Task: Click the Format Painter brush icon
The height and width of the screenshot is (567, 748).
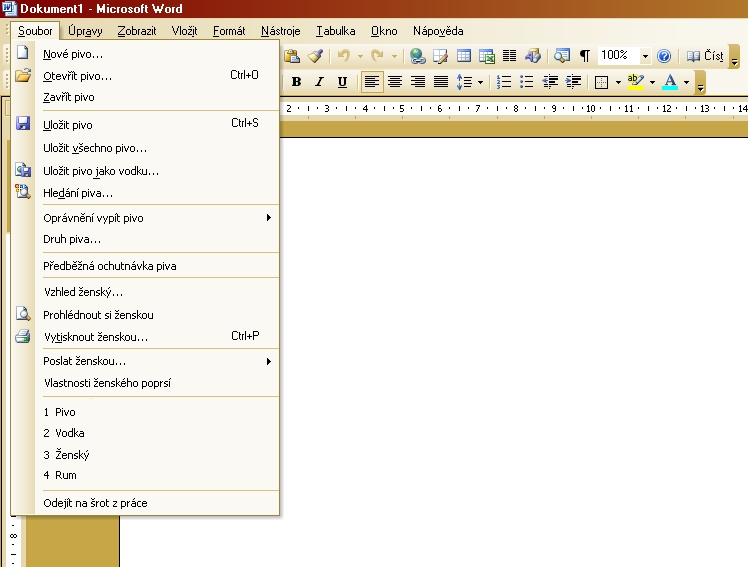Action: [315, 56]
